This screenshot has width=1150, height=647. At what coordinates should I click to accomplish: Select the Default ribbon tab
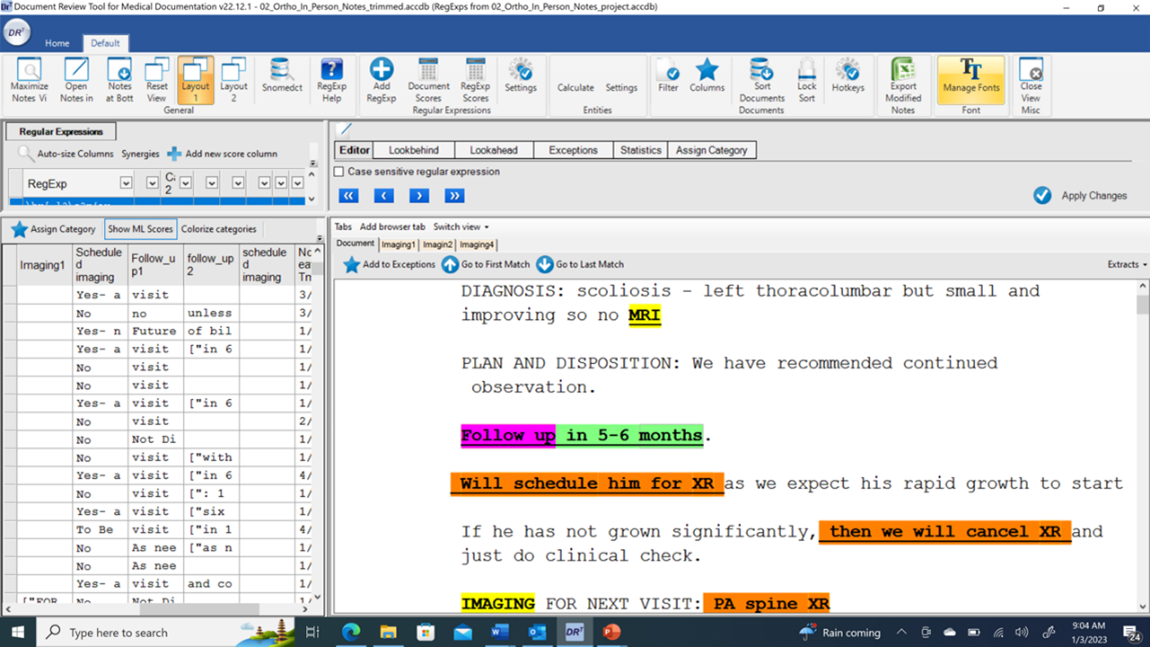105,43
